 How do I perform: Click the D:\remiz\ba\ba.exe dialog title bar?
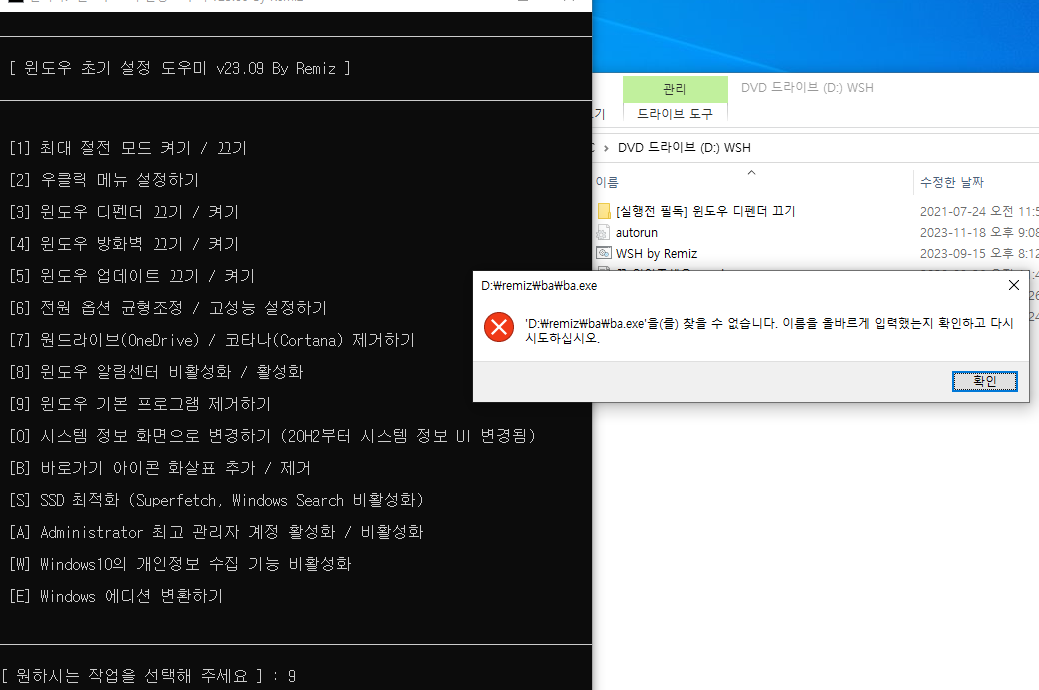700,285
